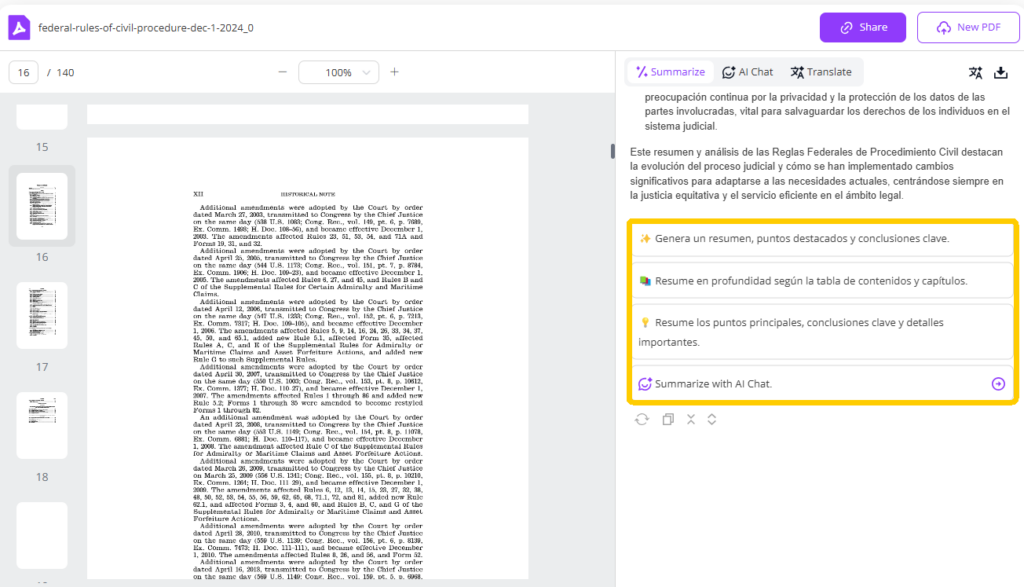
Task: Zoom in with the plus icon
Action: 394,72
